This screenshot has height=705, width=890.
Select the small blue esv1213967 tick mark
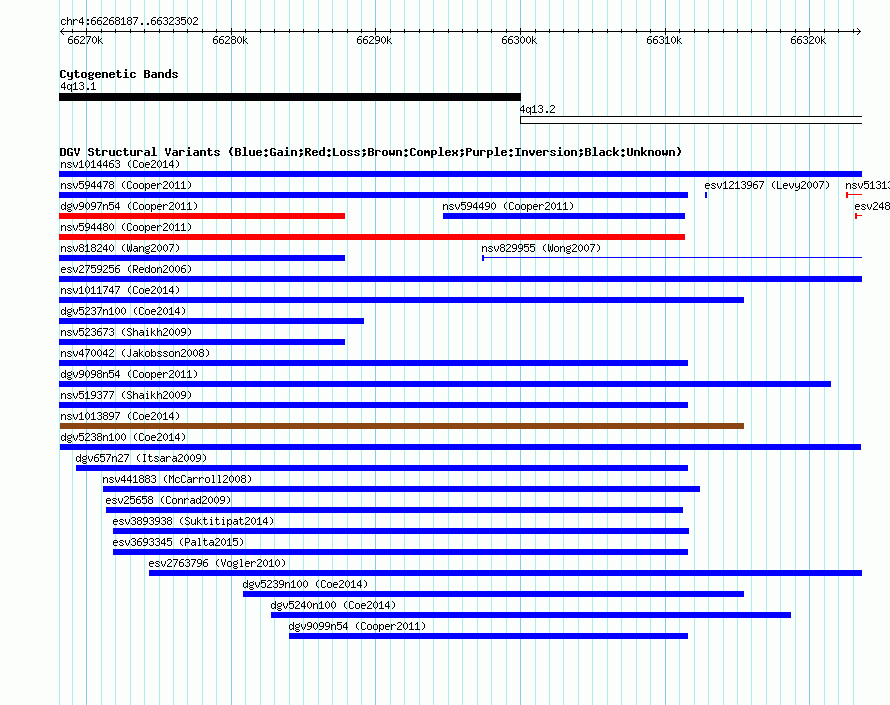pyautogui.click(x=706, y=195)
